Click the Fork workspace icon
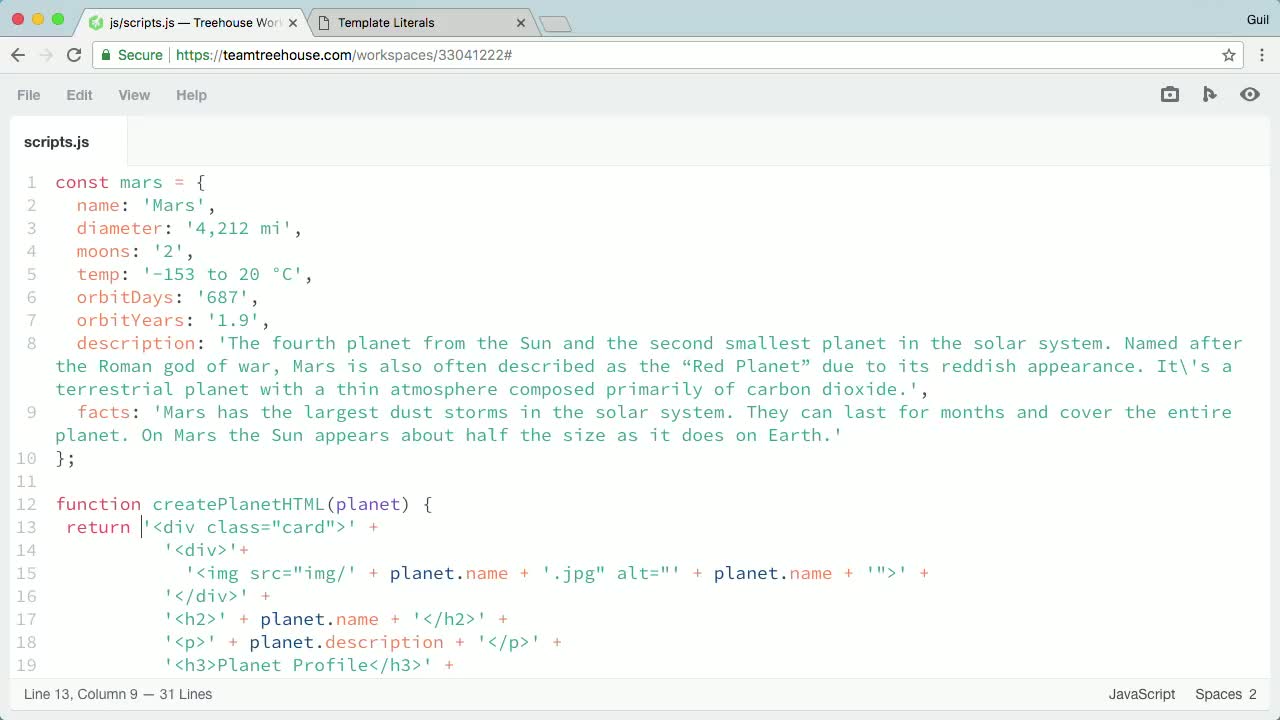Screen dimensions: 1280x720 click(1210, 94)
